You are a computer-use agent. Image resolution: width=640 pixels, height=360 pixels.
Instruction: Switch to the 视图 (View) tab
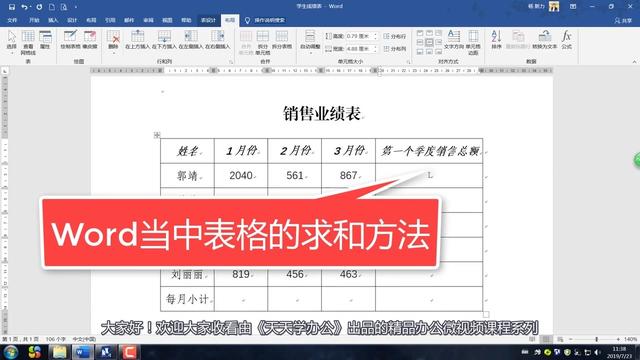[x=167, y=20]
